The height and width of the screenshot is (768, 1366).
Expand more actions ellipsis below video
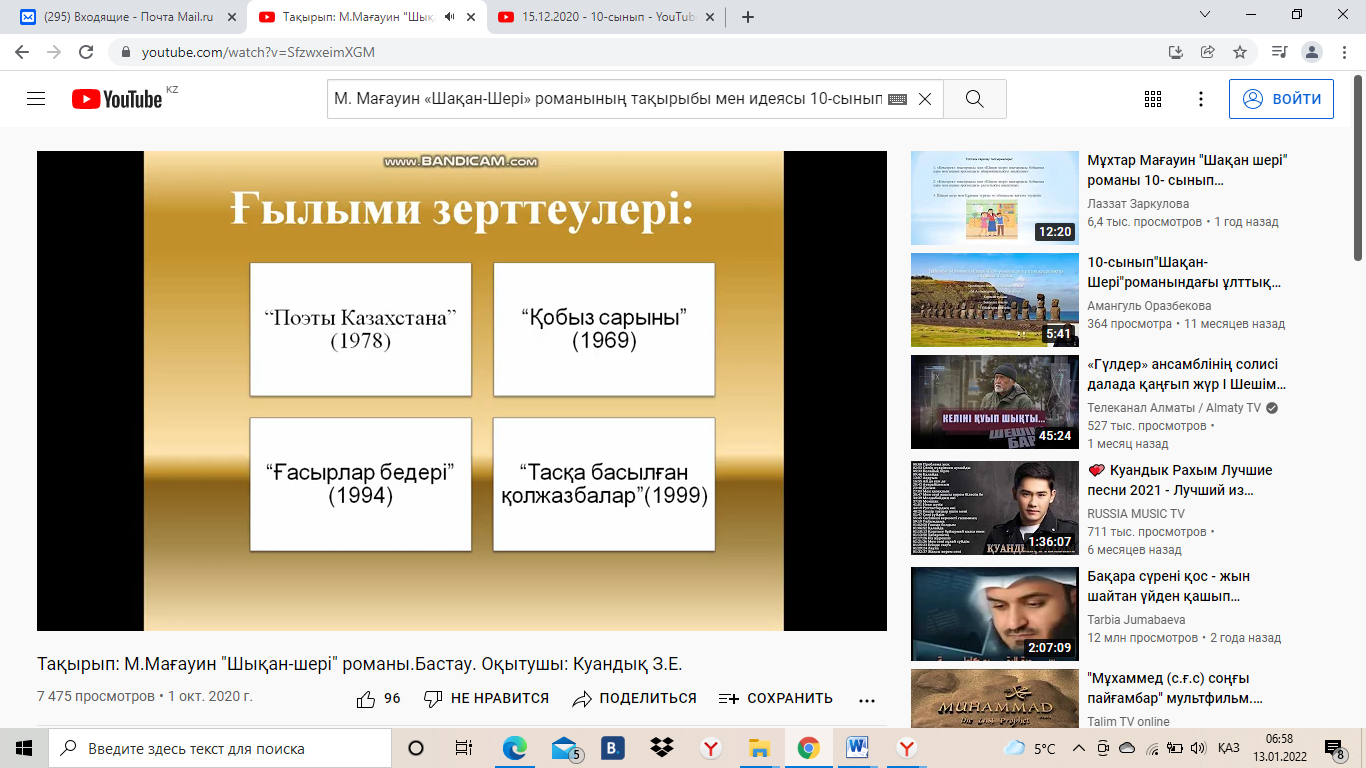point(867,700)
